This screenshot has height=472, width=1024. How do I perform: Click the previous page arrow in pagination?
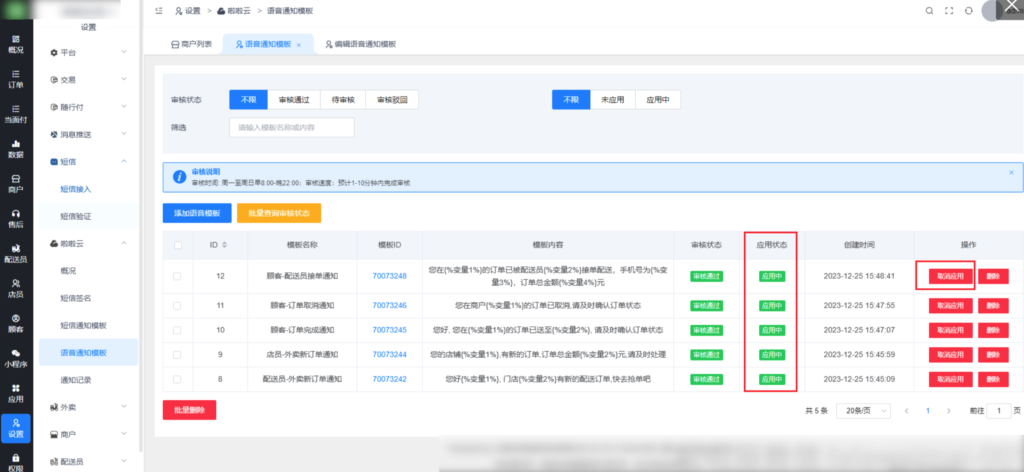tap(906, 411)
